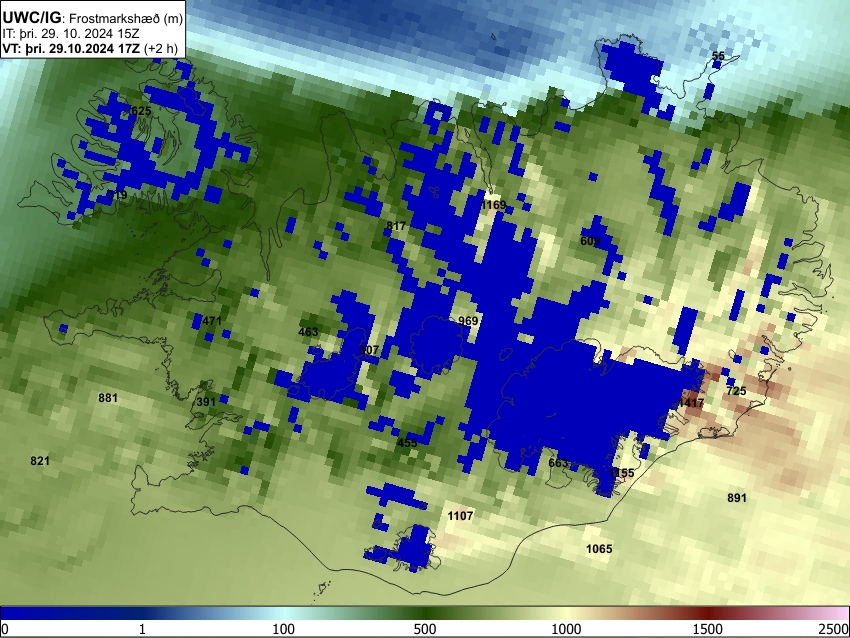Click the 821 value over the sea
Viewport: 850px width, 638px height.
(40, 461)
